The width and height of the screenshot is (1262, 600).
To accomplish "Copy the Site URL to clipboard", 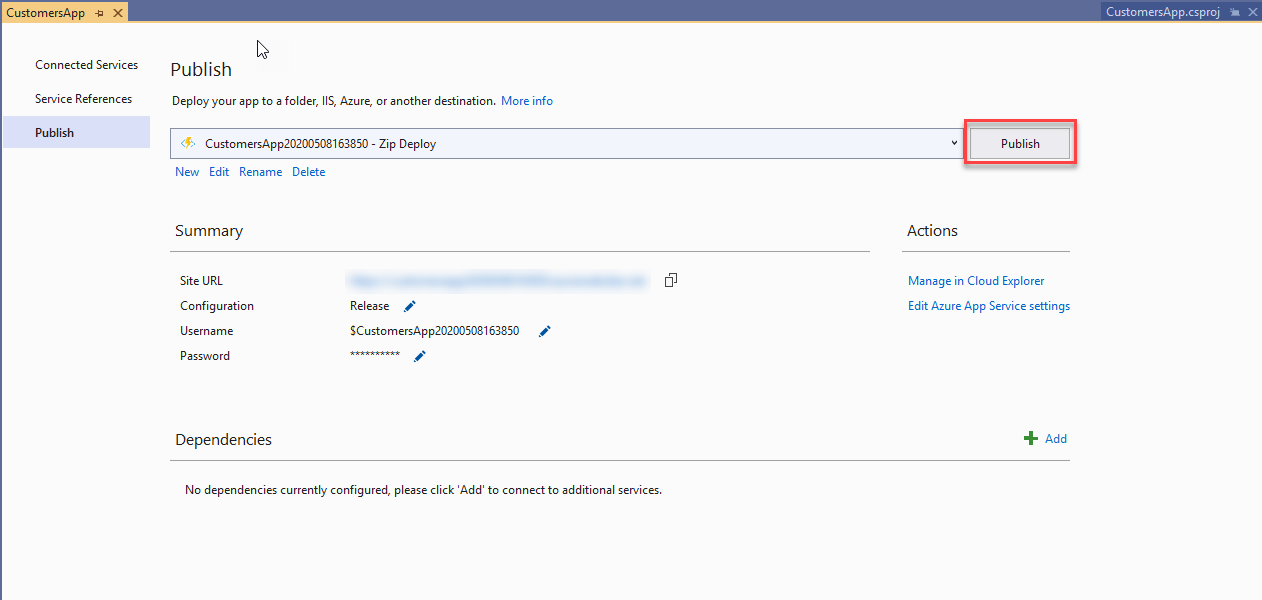I will 671,281.
